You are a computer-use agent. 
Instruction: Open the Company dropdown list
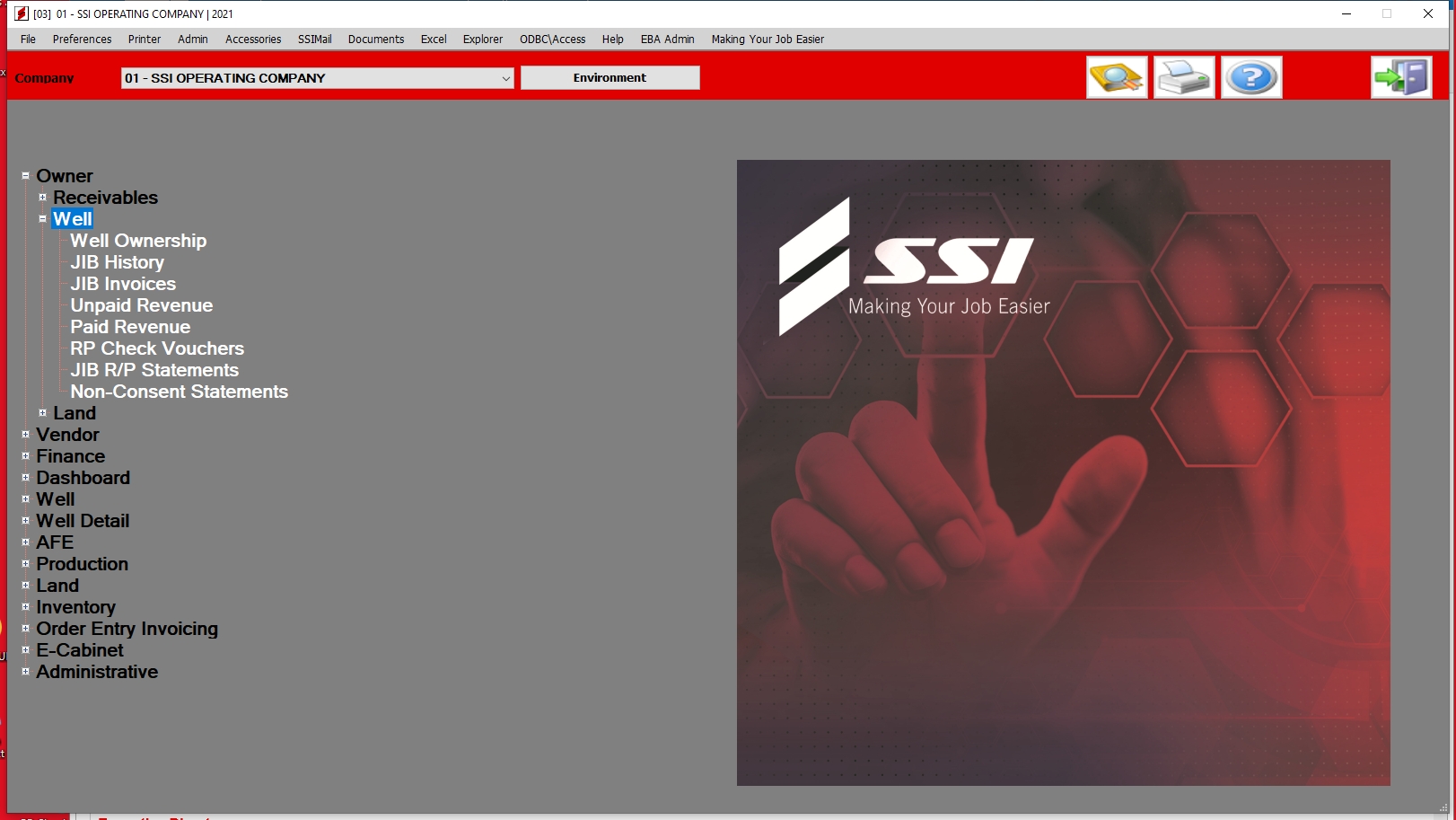505,78
